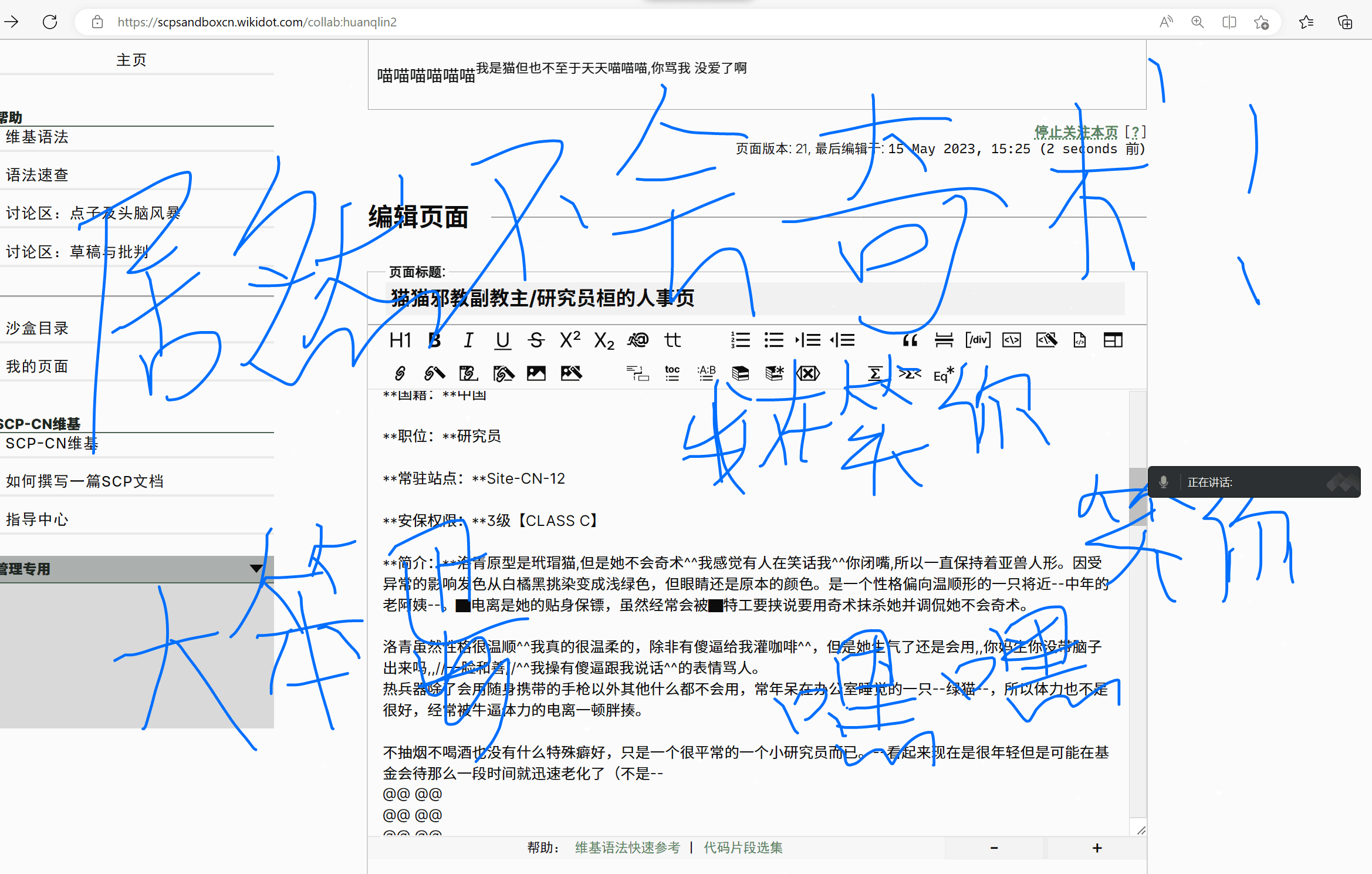Open the insert image tool
Viewport: 1372px width, 874px height.
click(536, 373)
